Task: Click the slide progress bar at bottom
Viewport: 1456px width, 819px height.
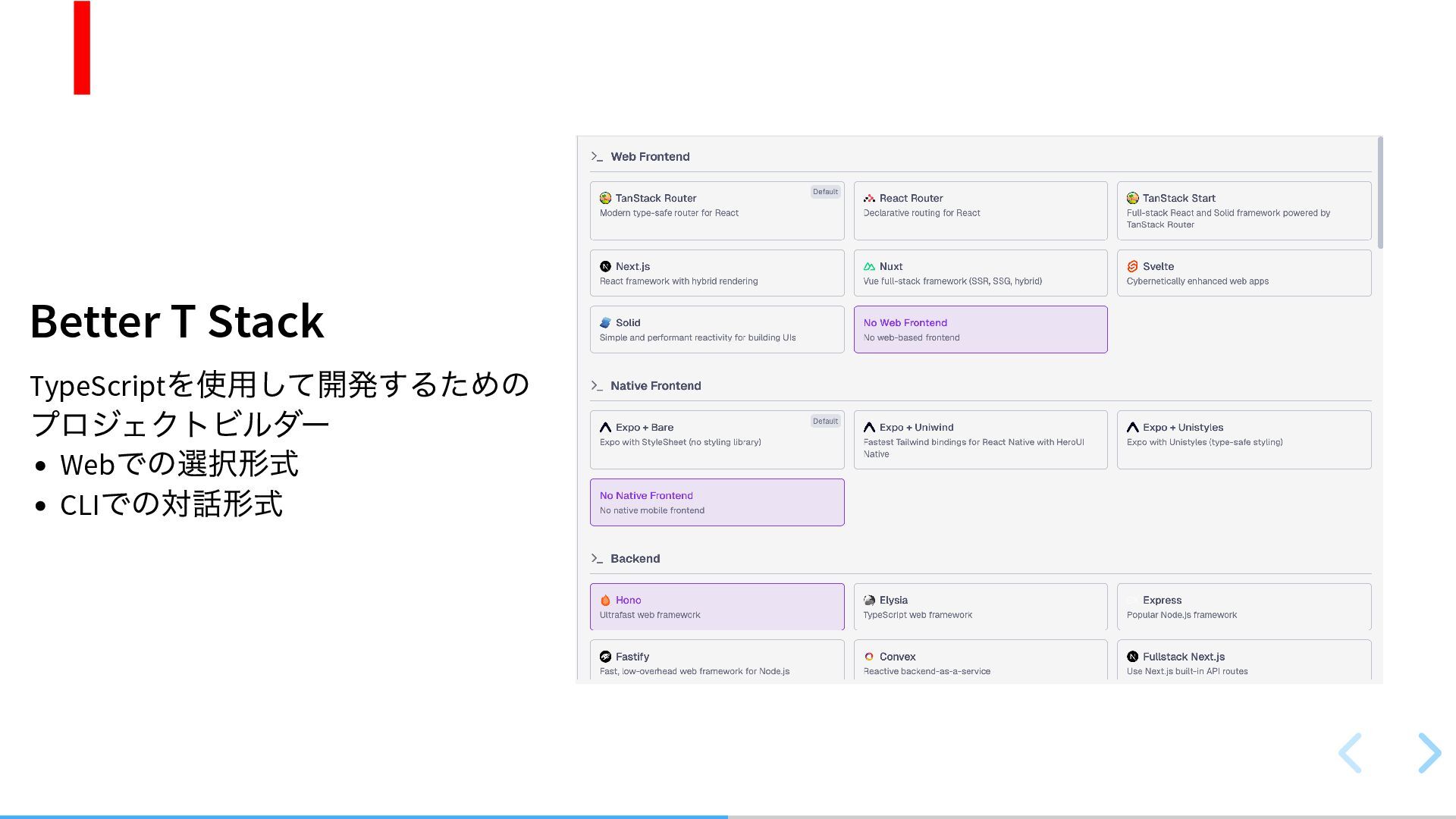Action: (x=728, y=817)
